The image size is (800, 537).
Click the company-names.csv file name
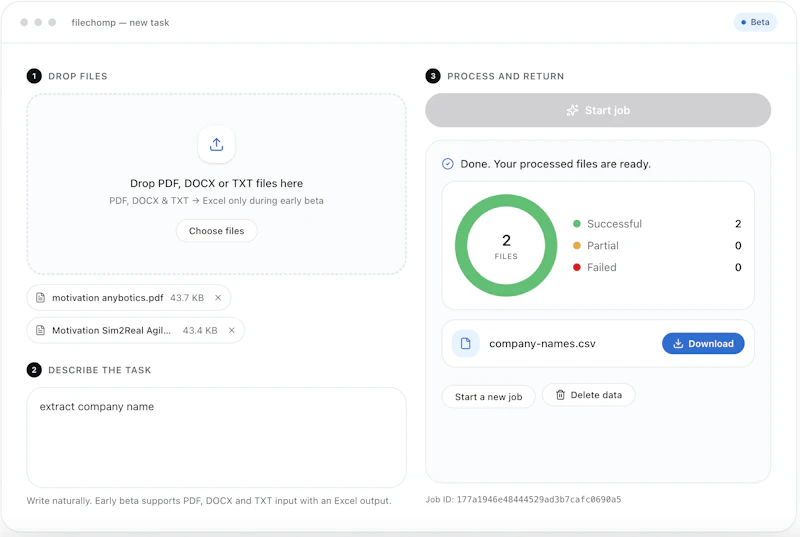pos(542,344)
